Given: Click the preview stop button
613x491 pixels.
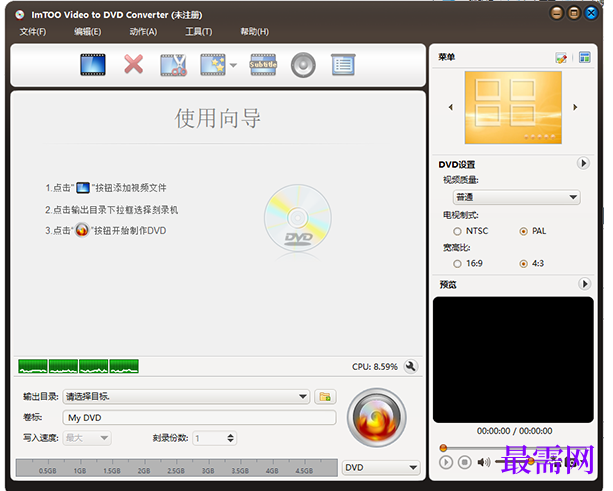Looking at the screenshot, I should 464,462.
